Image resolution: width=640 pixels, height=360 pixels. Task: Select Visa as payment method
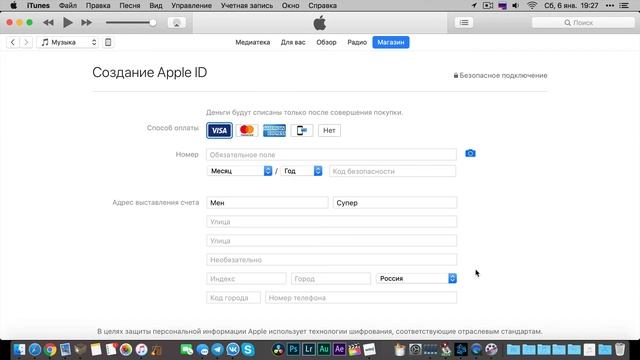pos(219,131)
